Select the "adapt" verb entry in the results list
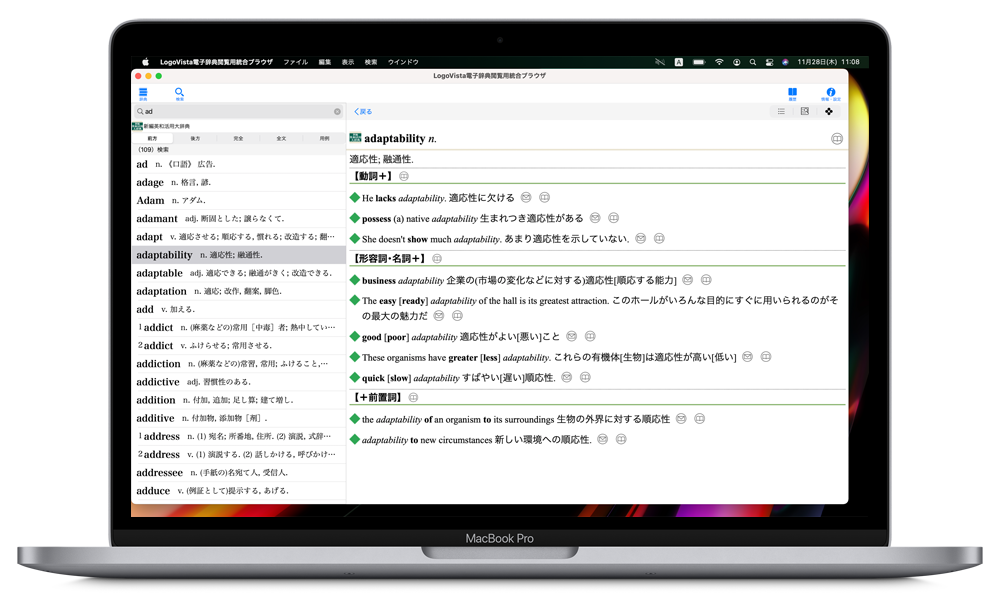This screenshot has height=600, width=1000. point(239,237)
